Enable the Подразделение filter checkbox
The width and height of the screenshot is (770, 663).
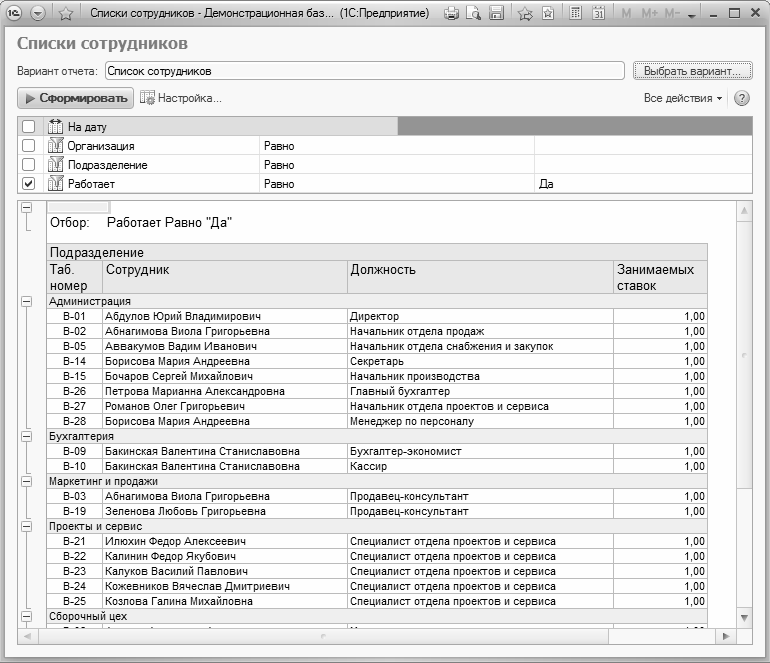point(28,165)
